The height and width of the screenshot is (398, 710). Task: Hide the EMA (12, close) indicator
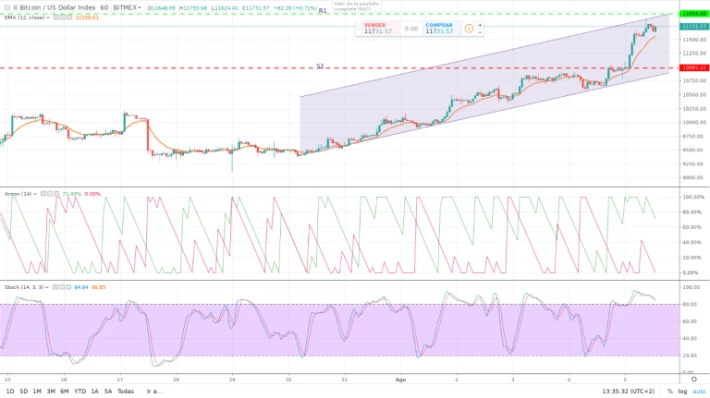56,18
